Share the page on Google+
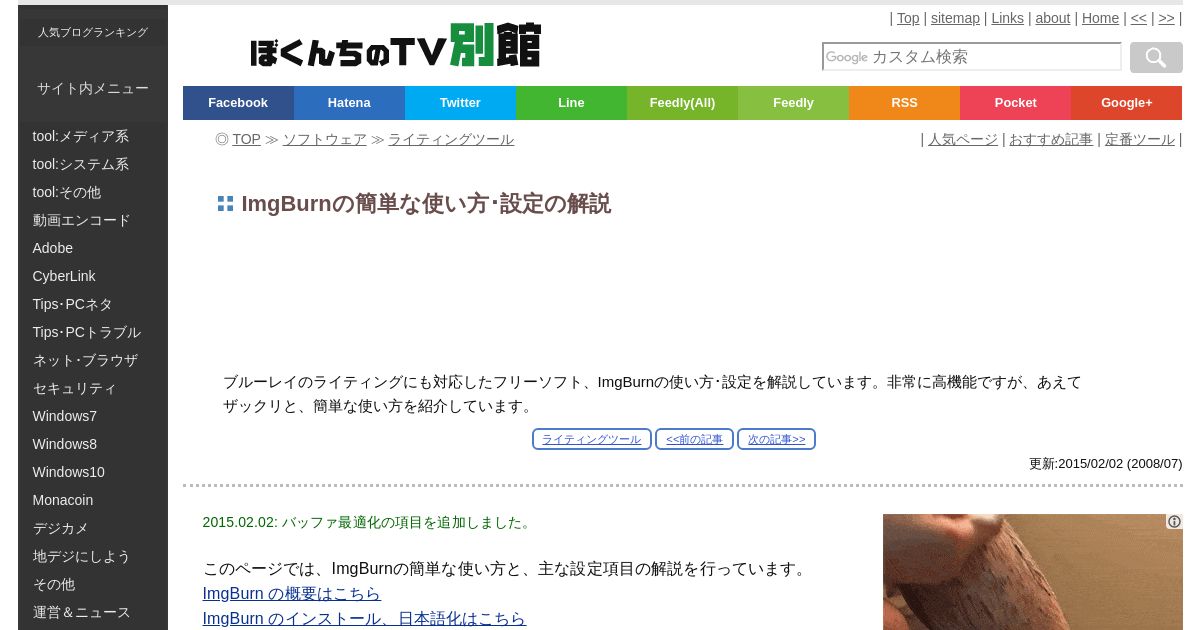The width and height of the screenshot is (1200, 630). point(1126,103)
